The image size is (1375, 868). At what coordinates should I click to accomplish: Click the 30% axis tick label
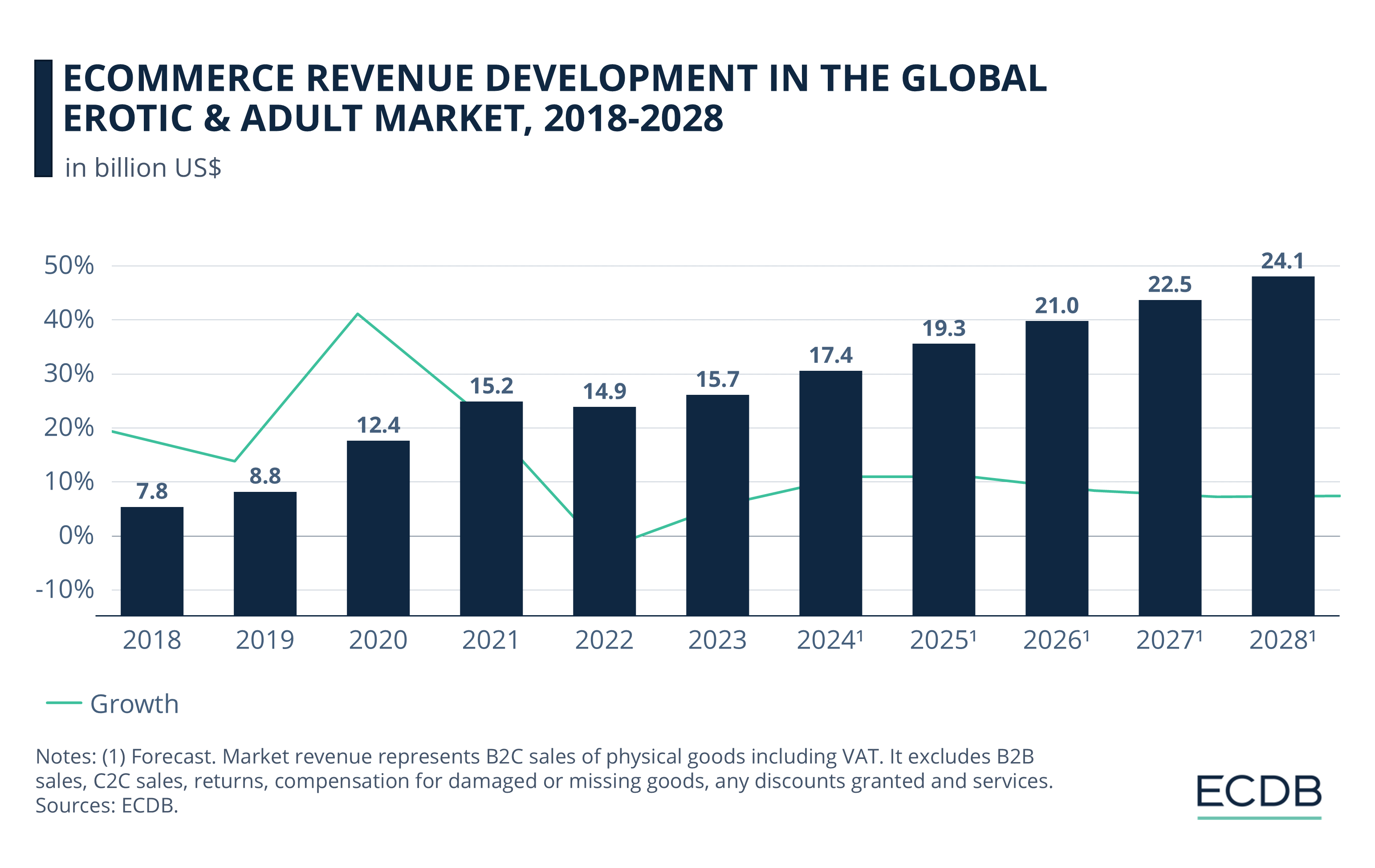pyautogui.click(x=69, y=374)
